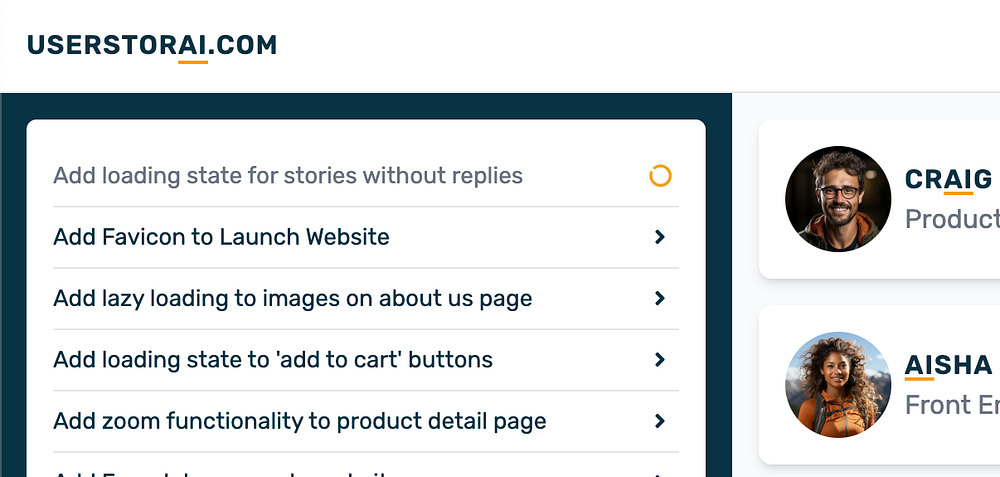Click Aisha's avatar picture
This screenshot has height=477, width=1000.
click(x=838, y=385)
